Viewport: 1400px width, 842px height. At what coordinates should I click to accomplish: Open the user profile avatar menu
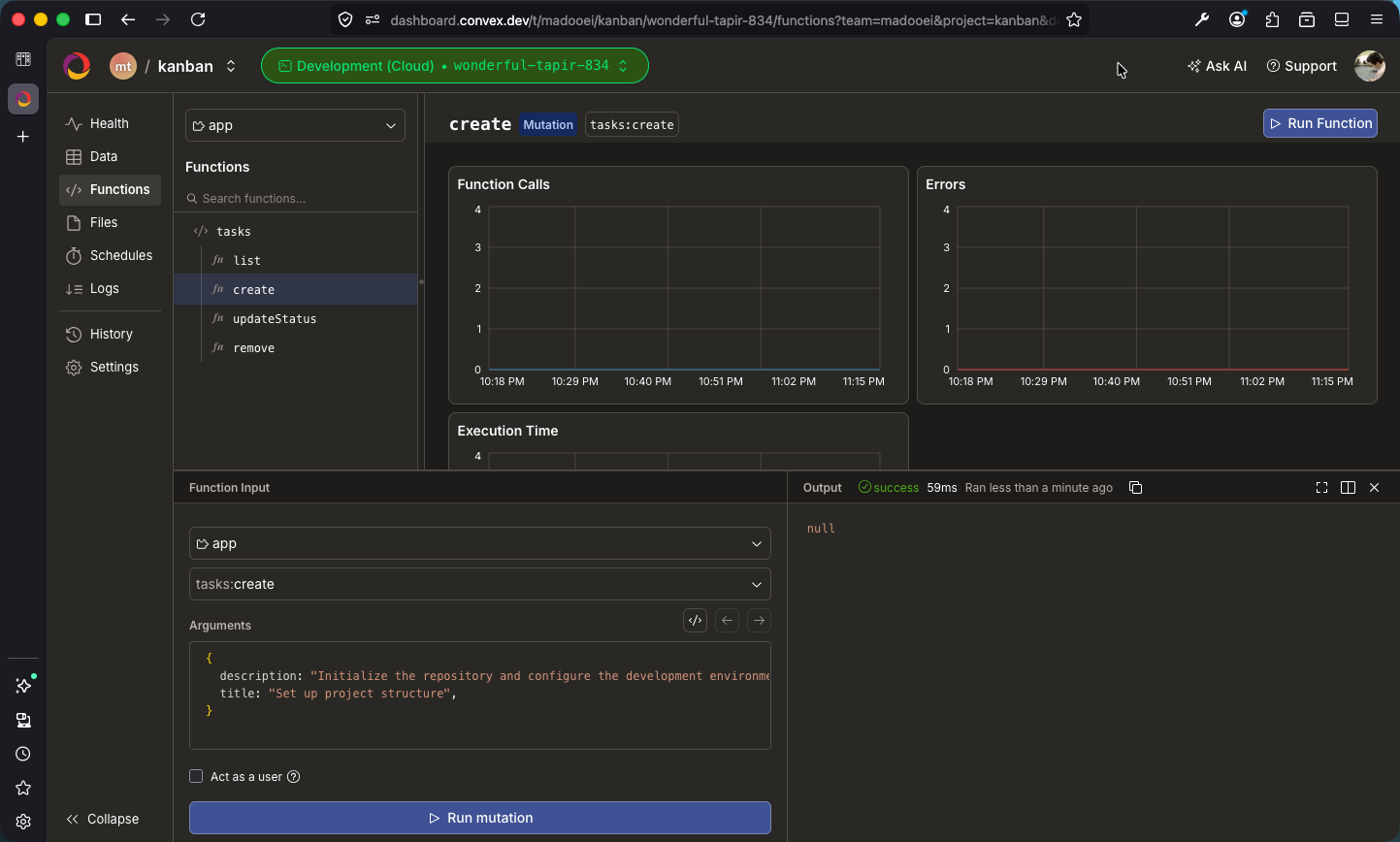(x=1369, y=66)
